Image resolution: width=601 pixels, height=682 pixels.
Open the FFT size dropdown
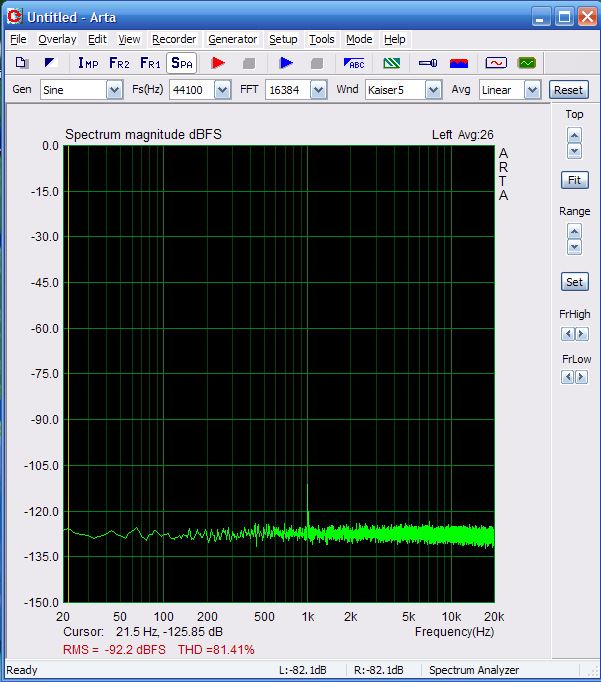tap(319, 90)
